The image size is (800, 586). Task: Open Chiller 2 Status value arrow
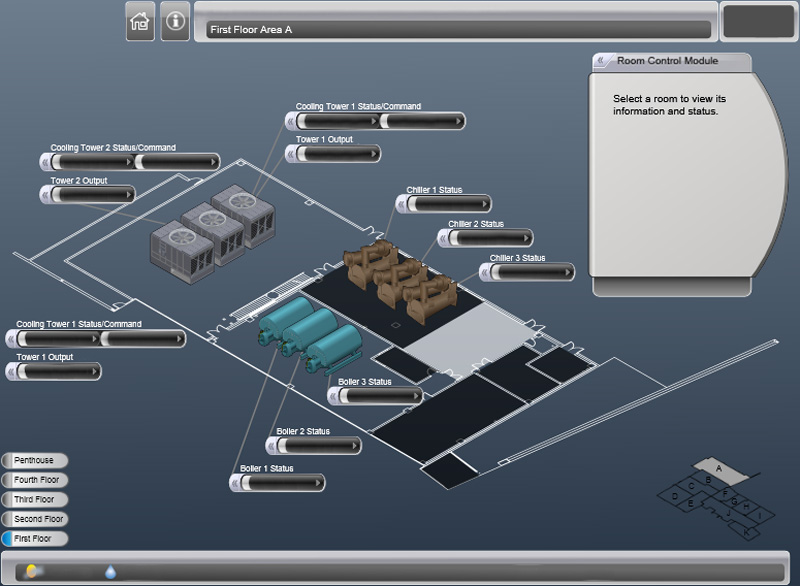527,238
